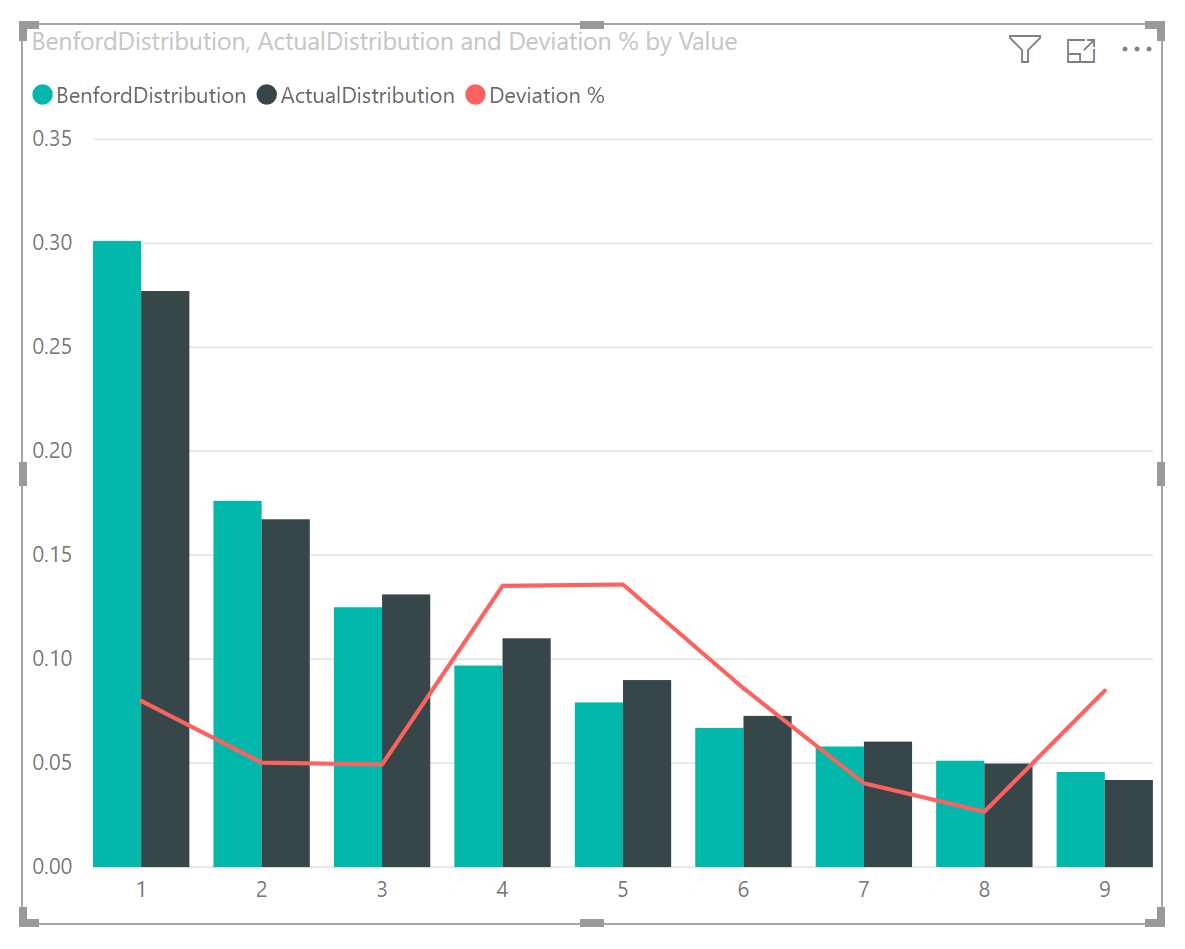Image resolution: width=1185 pixels, height=949 pixels.
Task: Click the chart title text
Action: [x=385, y=42]
